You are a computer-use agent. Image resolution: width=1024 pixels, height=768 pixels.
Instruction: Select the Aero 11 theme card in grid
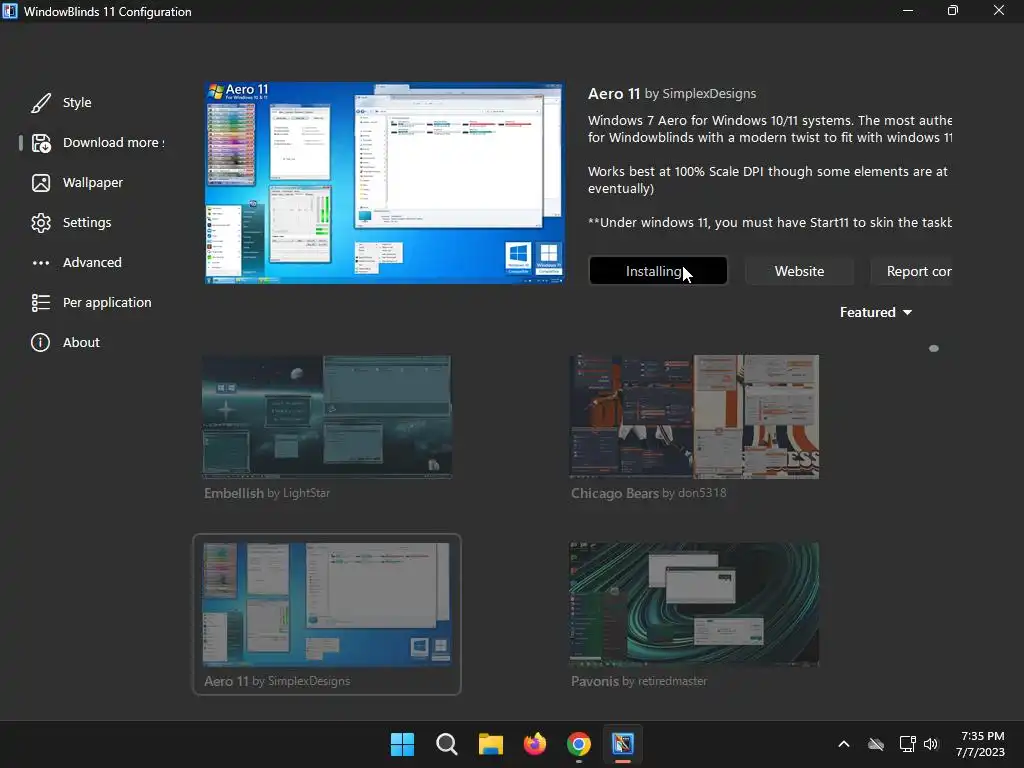click(x=327, y=614)
